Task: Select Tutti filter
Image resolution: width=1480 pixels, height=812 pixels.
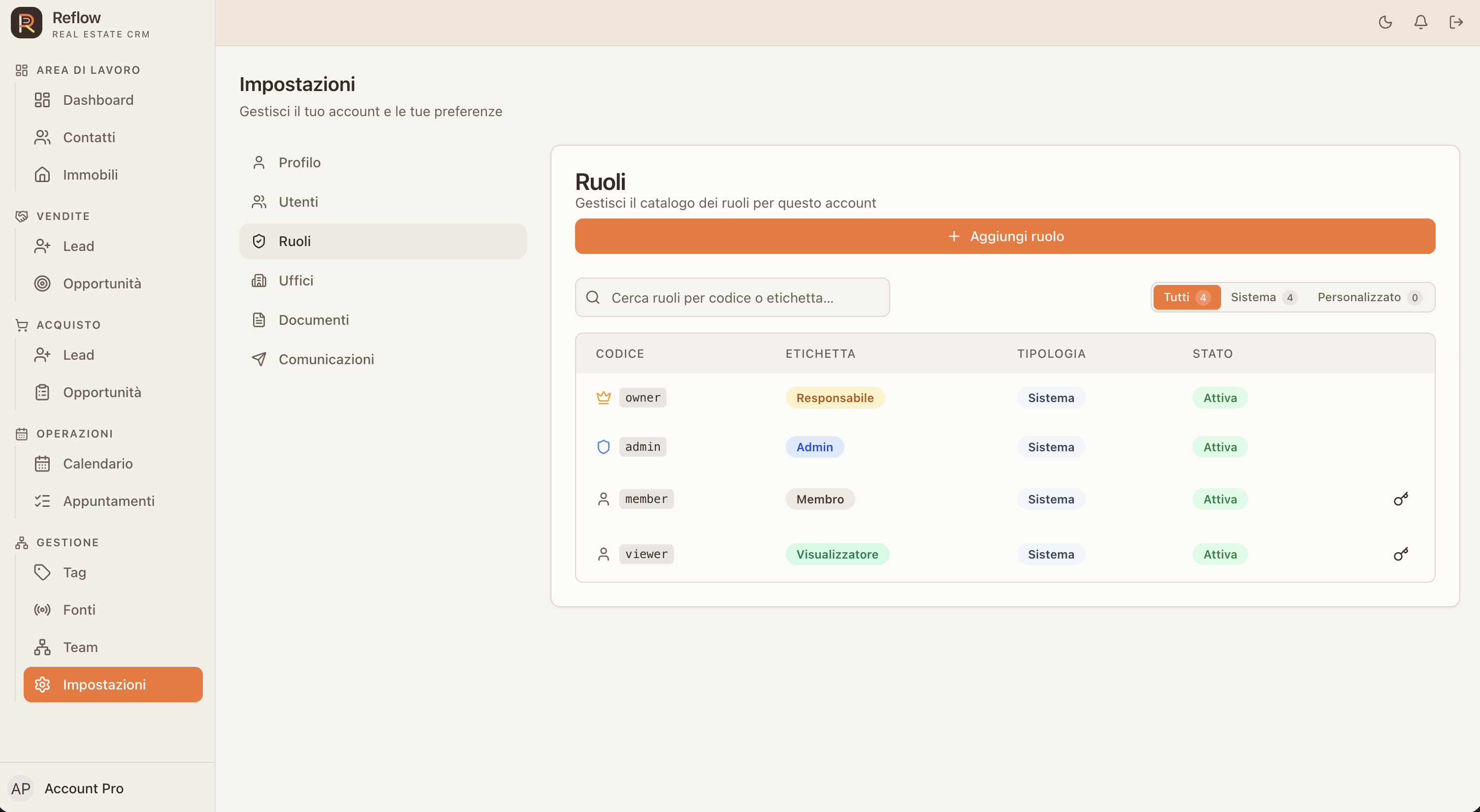Action: click(1187, 297)
